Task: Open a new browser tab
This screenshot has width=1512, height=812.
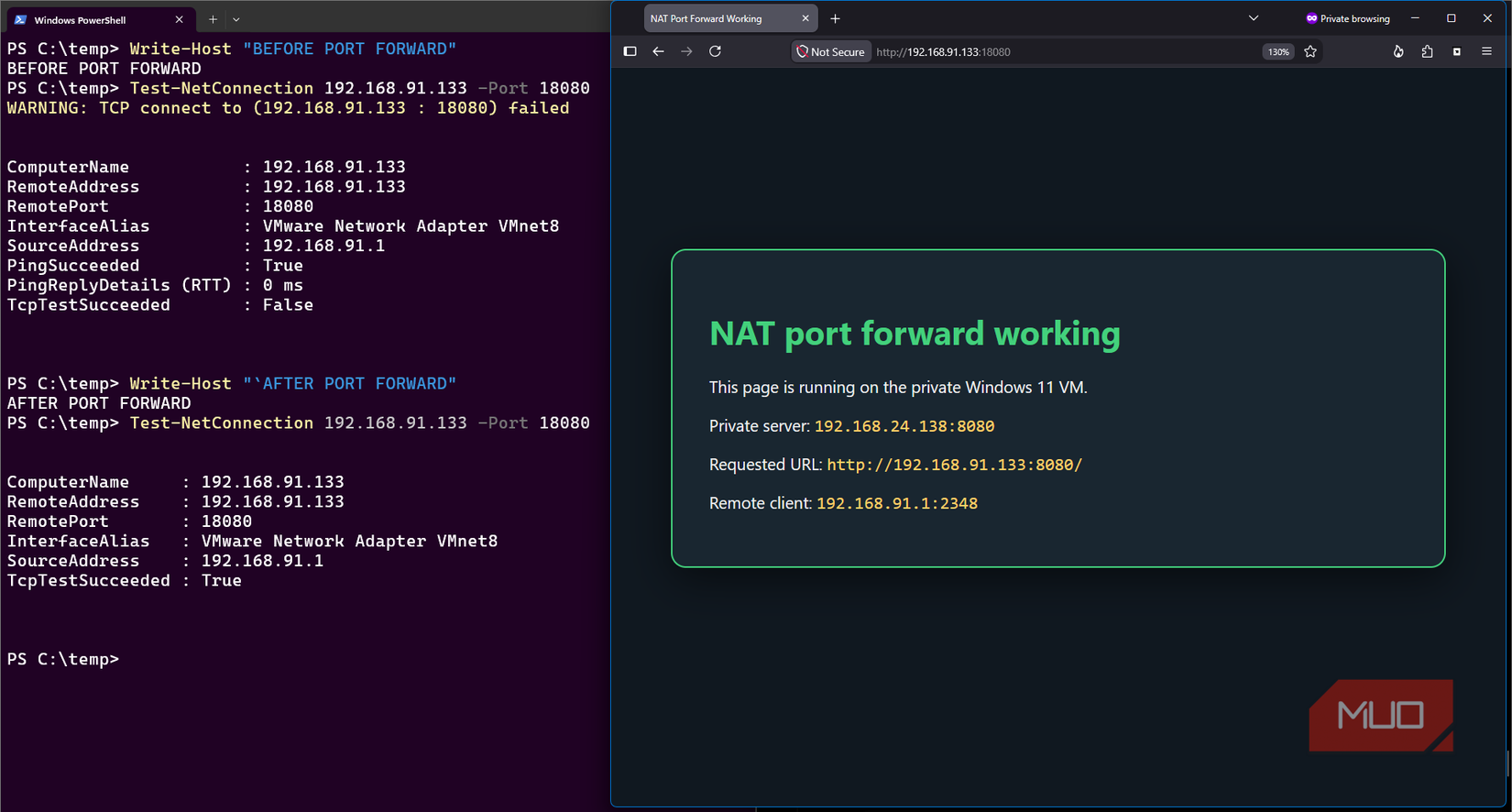Action: (835, 18)
